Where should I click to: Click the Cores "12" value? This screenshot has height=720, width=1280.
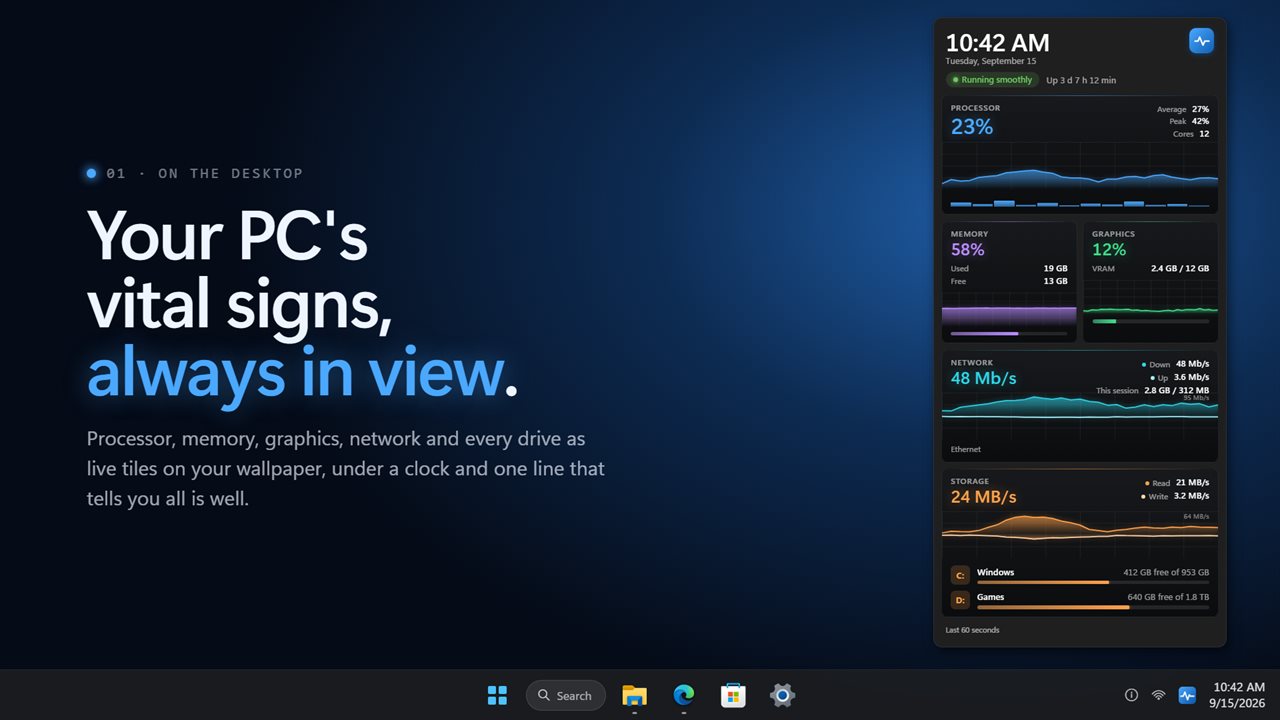(1204, 133)
